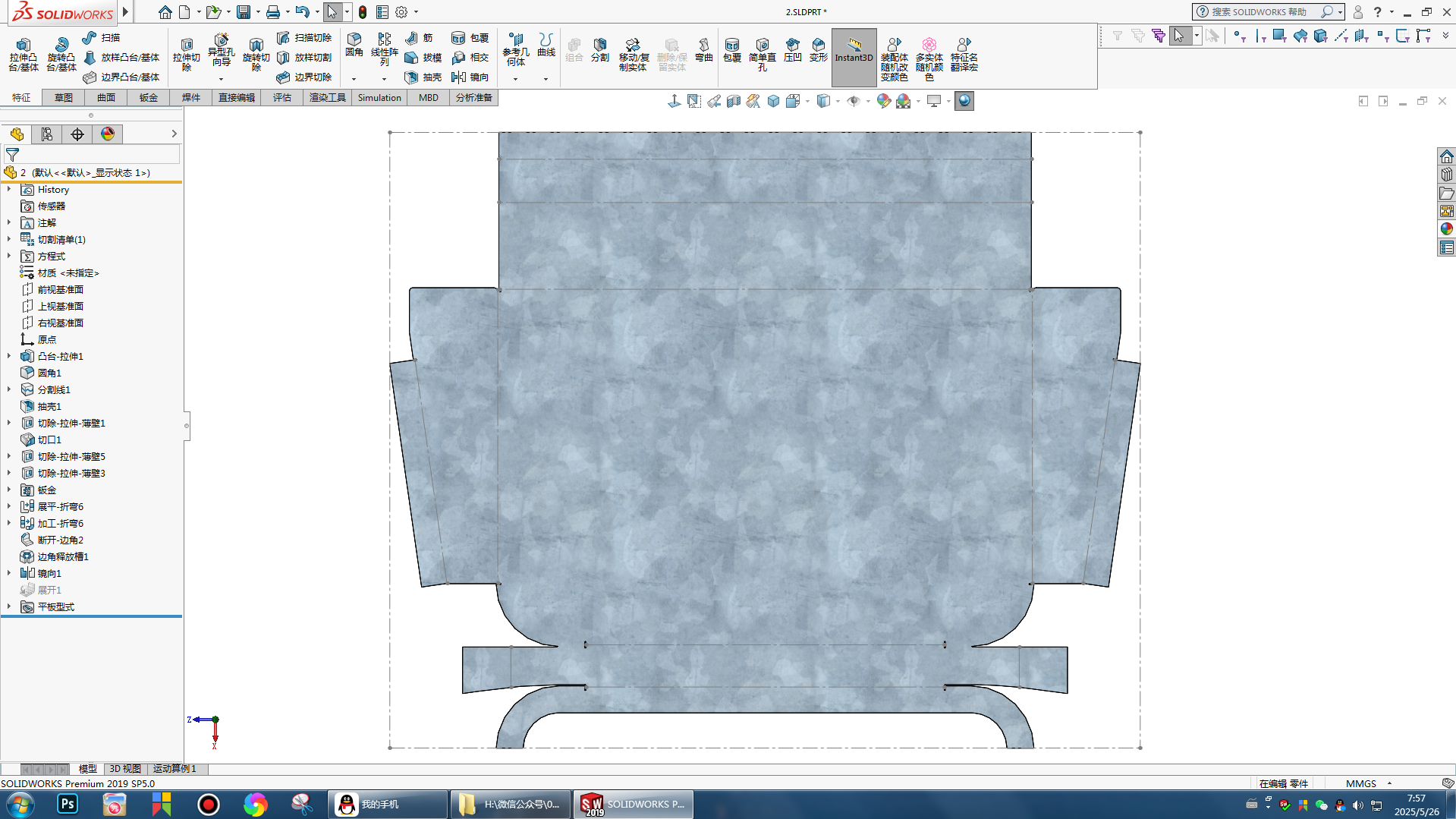Select the 变形 deform tool
Image resolution: width=1456 pixels, height=819 pixels.
[x=819, y=50]
